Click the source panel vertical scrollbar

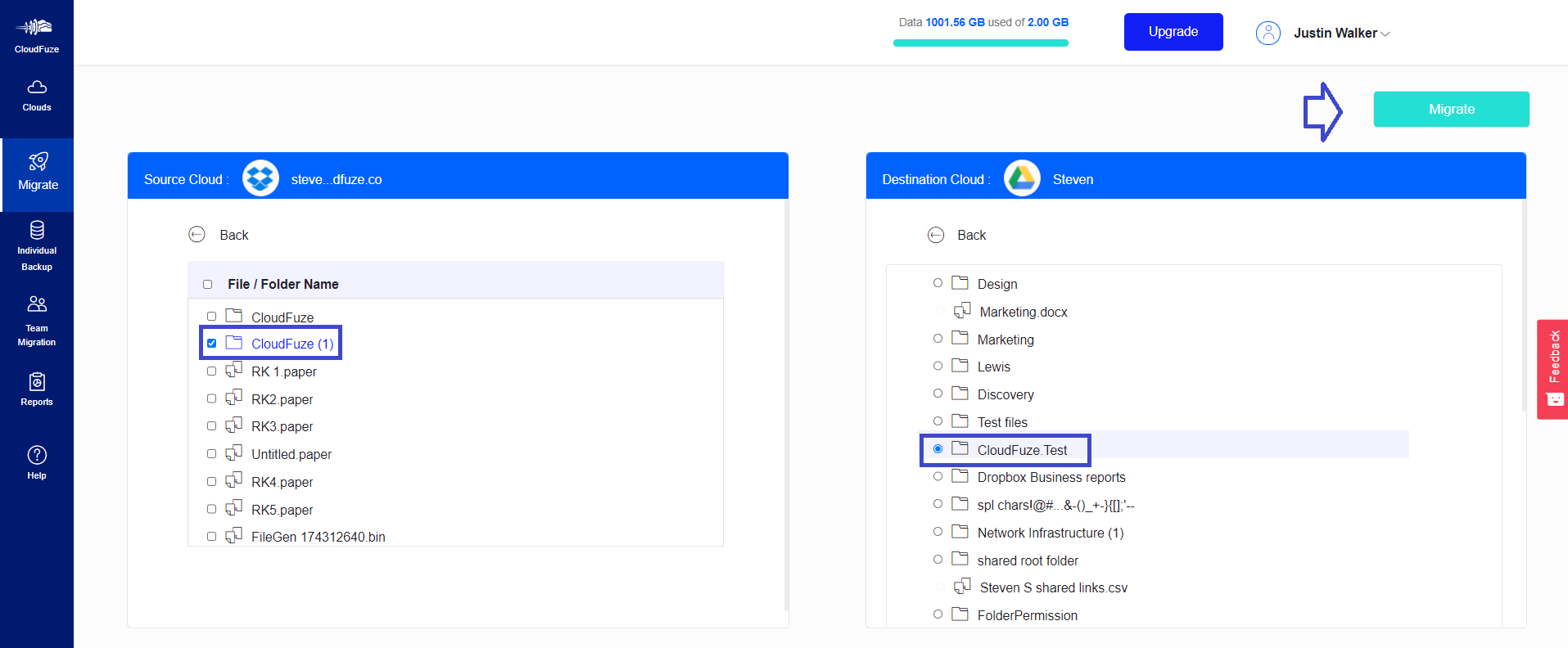(786, 405)
